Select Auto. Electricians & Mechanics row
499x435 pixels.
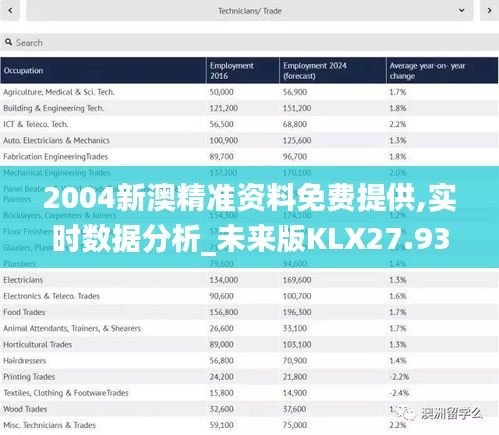pyautogui.click(x=249, y=140)
